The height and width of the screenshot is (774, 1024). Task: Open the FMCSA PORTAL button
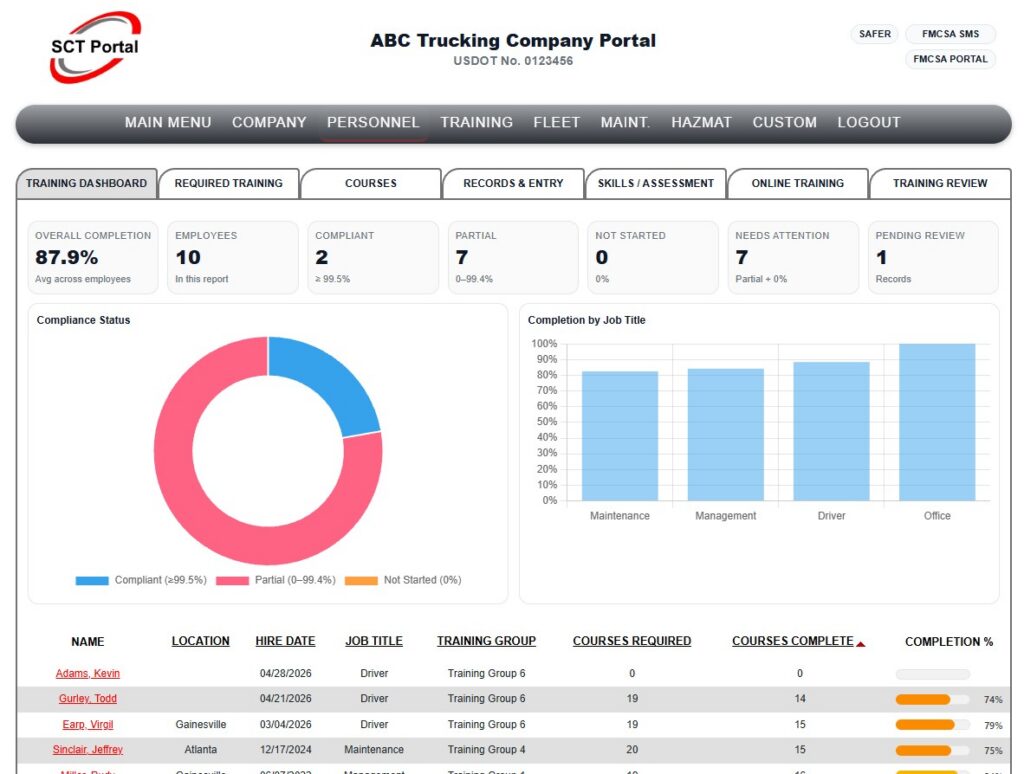tap(950, 59)
